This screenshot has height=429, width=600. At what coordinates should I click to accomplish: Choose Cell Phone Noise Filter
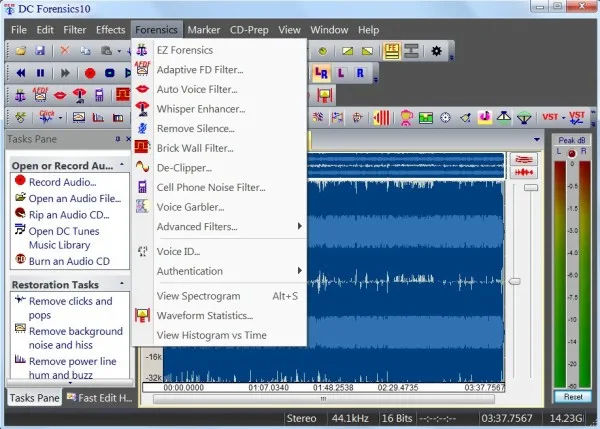[219, 188]
